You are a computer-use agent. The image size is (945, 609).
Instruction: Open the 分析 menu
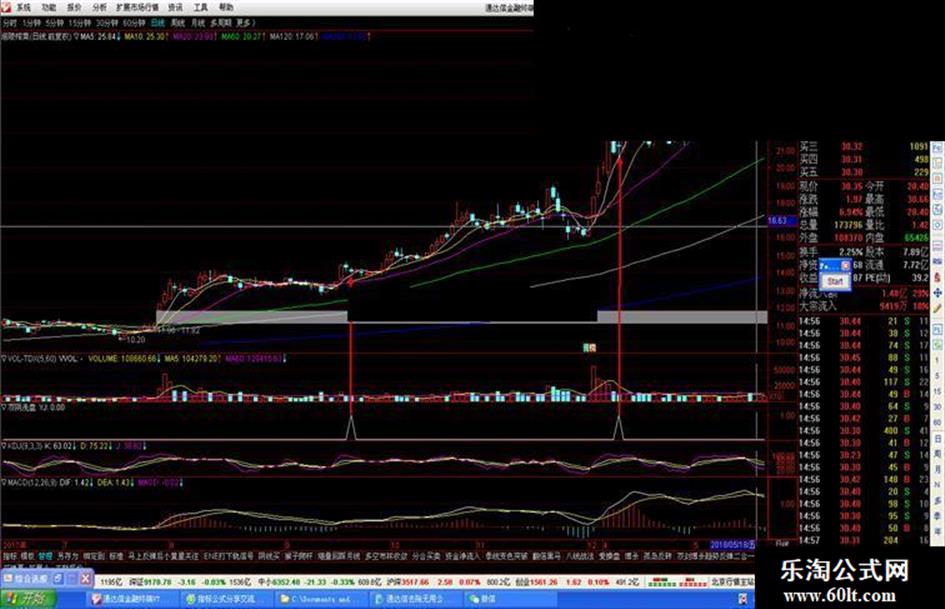click(99, 7)
